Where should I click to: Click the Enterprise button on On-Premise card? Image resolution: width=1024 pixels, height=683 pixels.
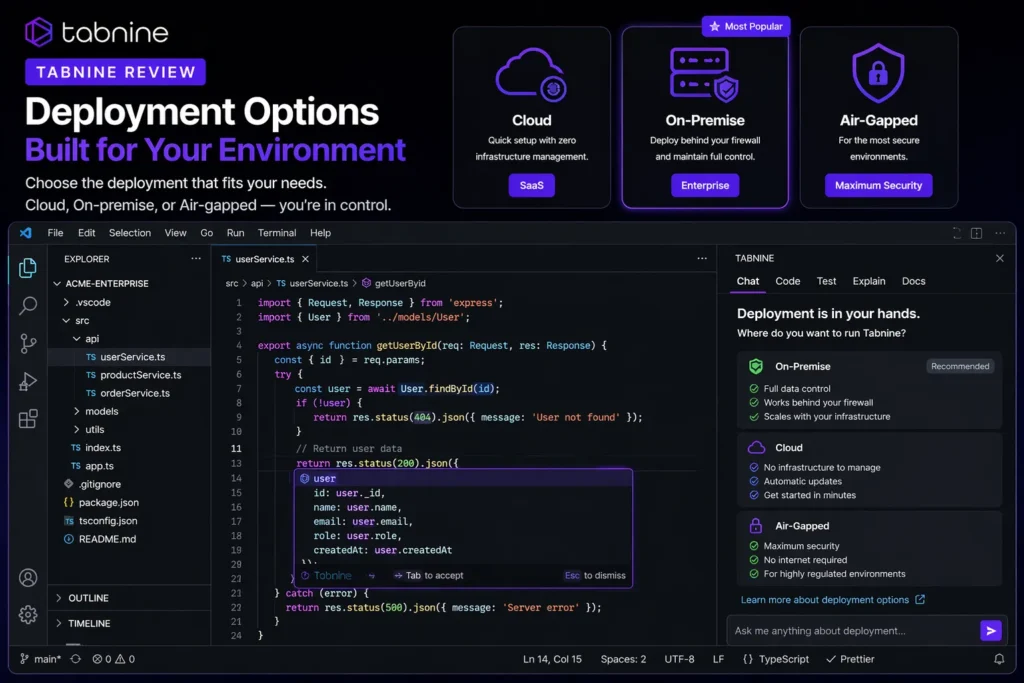(x=705, y=185)
